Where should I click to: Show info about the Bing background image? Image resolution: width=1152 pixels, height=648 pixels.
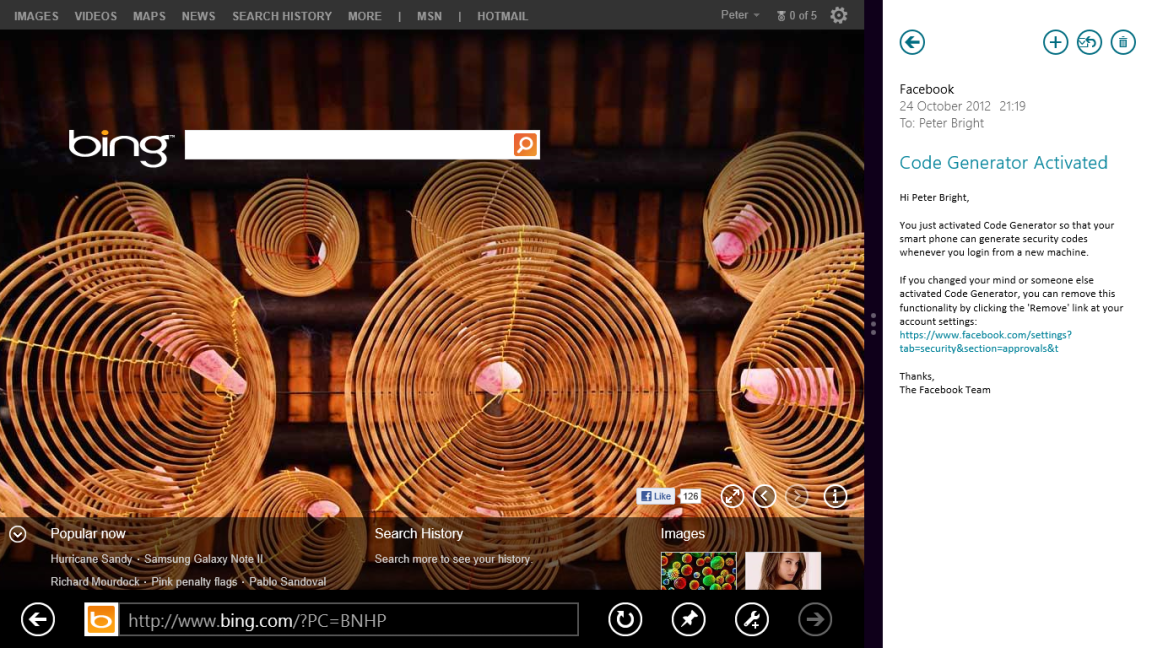tap(835, 495)
